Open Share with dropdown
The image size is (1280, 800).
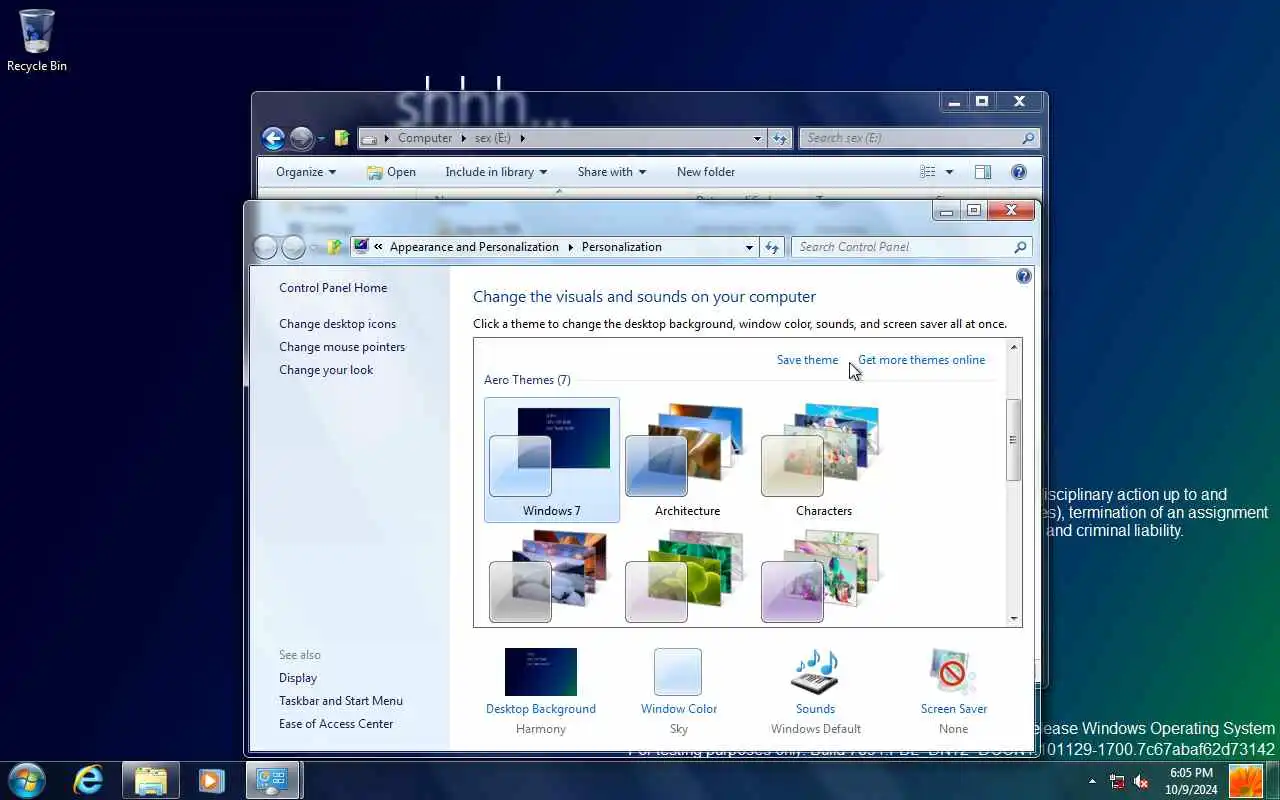(611, 172)
